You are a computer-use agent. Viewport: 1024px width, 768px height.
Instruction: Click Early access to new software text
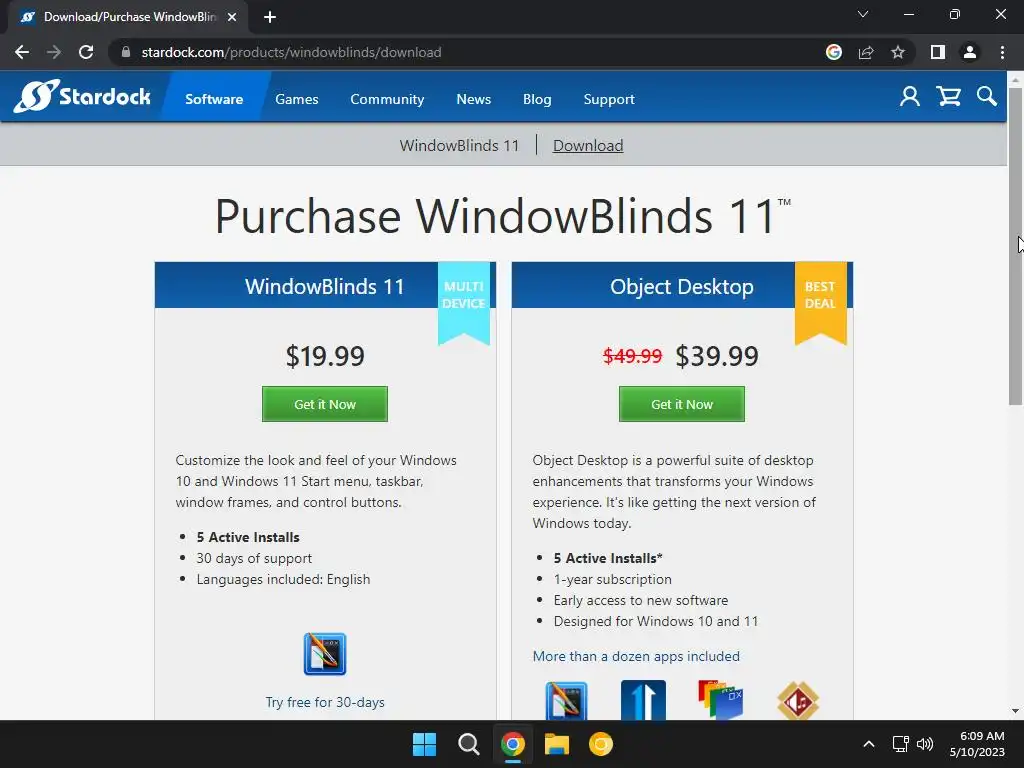coord(641,600)
